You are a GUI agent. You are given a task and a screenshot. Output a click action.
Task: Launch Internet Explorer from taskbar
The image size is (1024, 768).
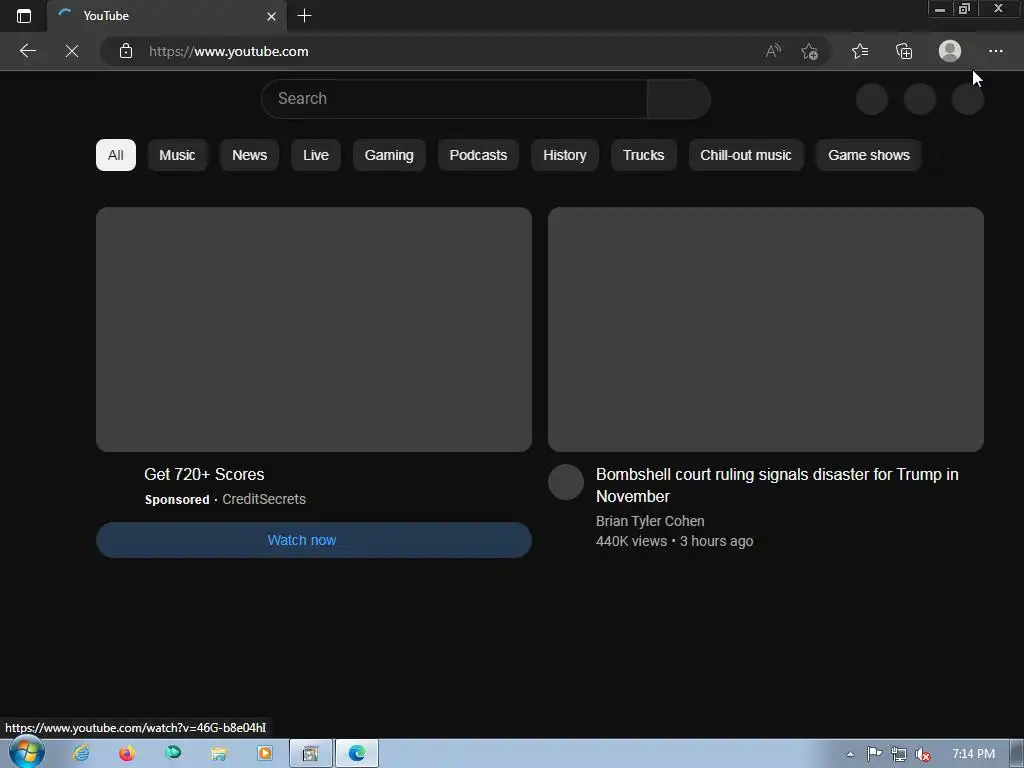[x=81, y=753]
